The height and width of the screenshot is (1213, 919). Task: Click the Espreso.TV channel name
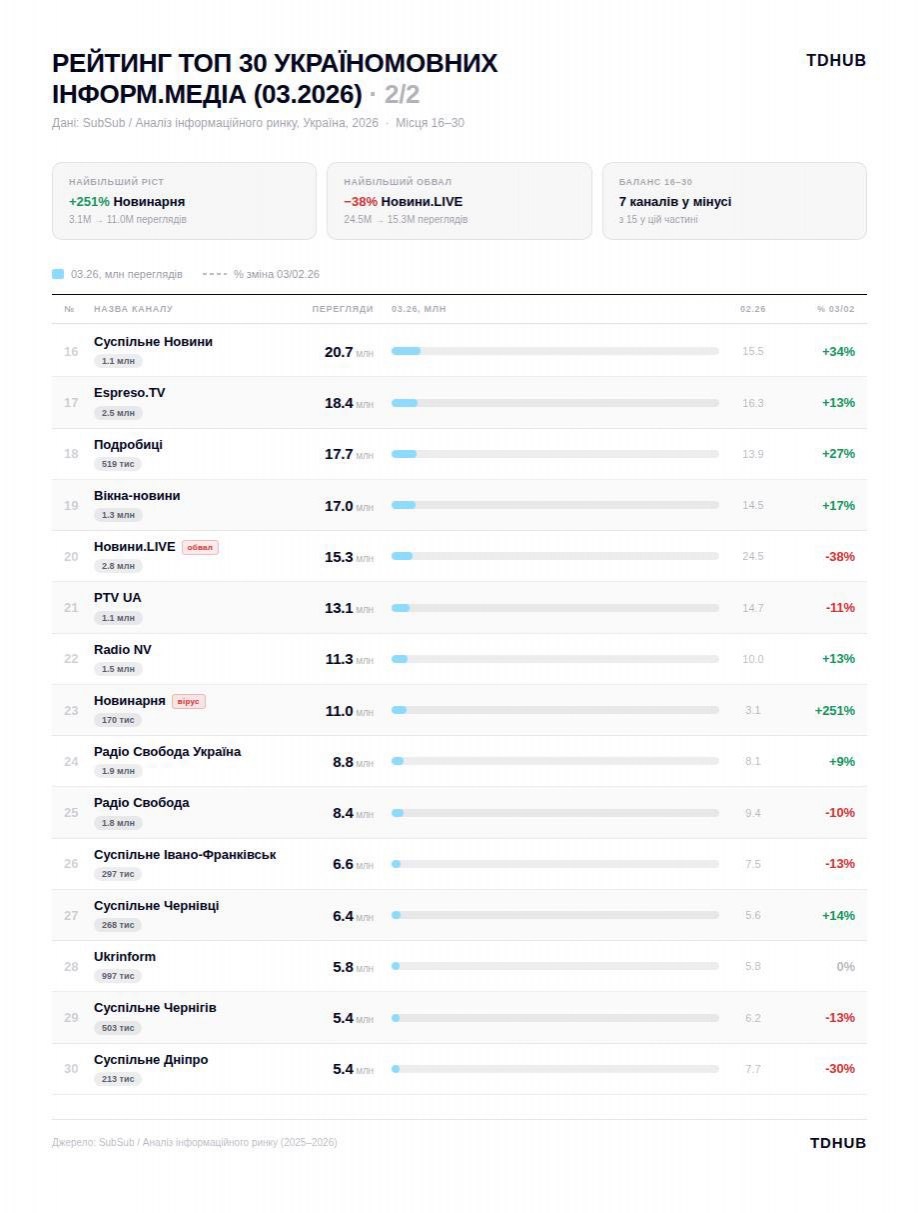[x=130, y=393]
